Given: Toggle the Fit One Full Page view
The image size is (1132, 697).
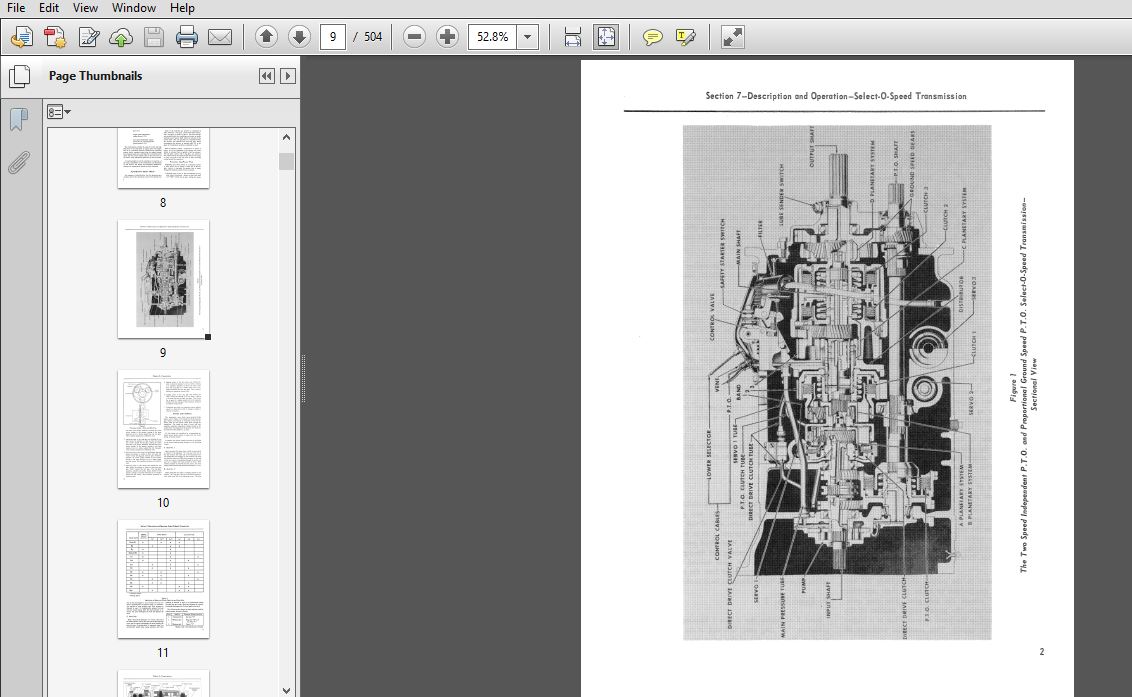Looking at the screenshot, I should (606, 38).
